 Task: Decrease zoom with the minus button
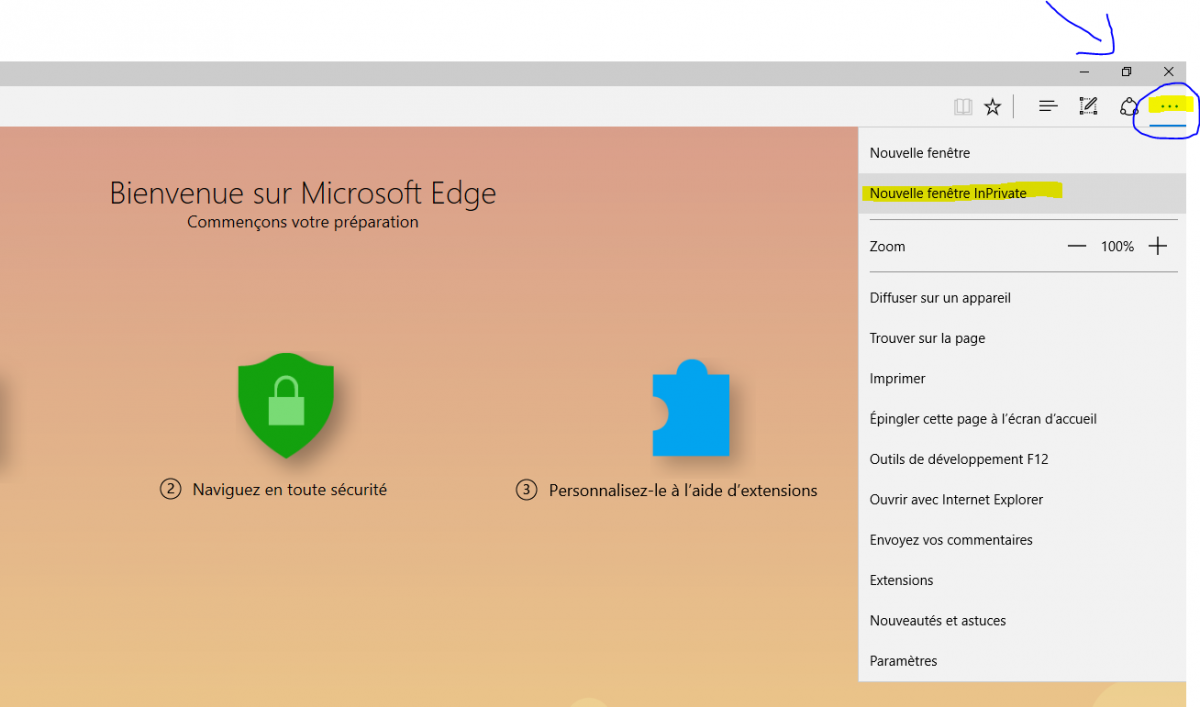click(x=1076, y=246)
